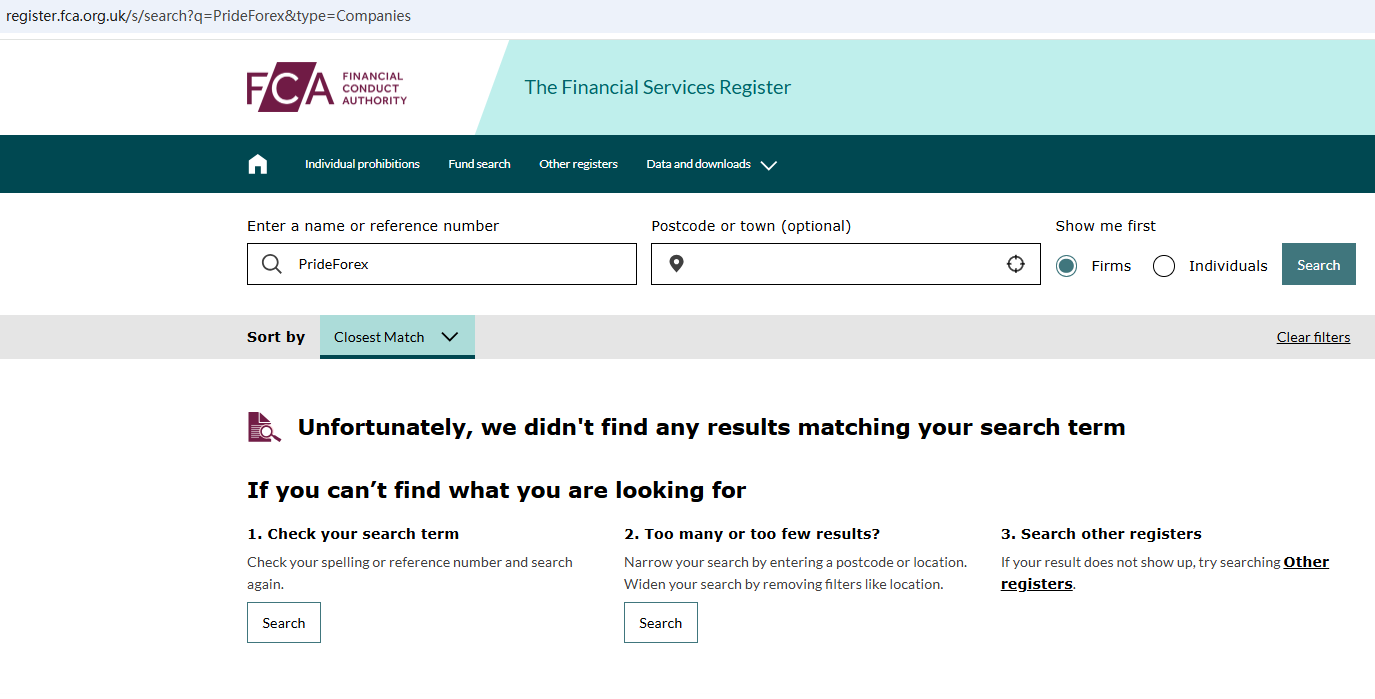The image size is (1375, 699).
Task: Select the Individuals radio button
Action: pyautogui.click(x=1164, y=266)
